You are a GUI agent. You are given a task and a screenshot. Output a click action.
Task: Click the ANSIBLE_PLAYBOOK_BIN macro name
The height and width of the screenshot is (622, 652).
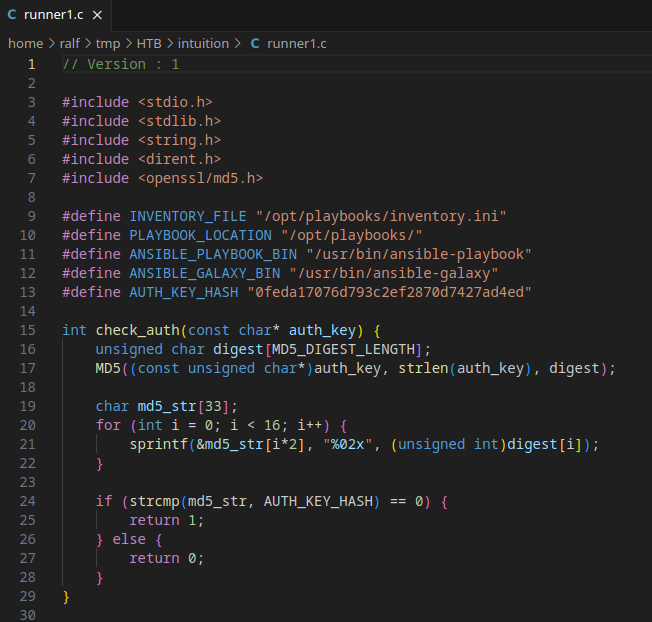(x=213, y=254)
